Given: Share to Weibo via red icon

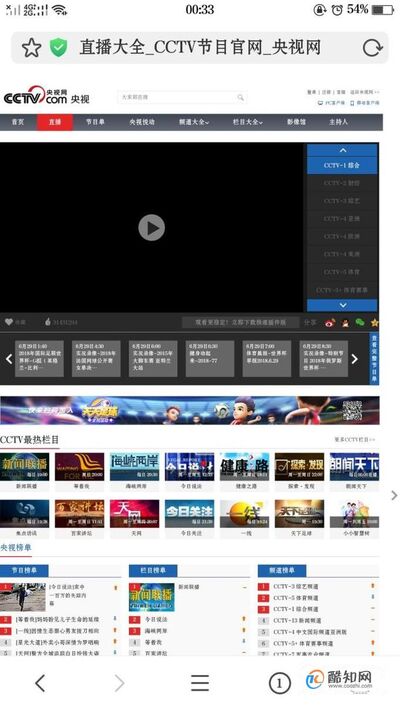Looking at the screenshot, I should pyautogui.click(x=330, y=322).
